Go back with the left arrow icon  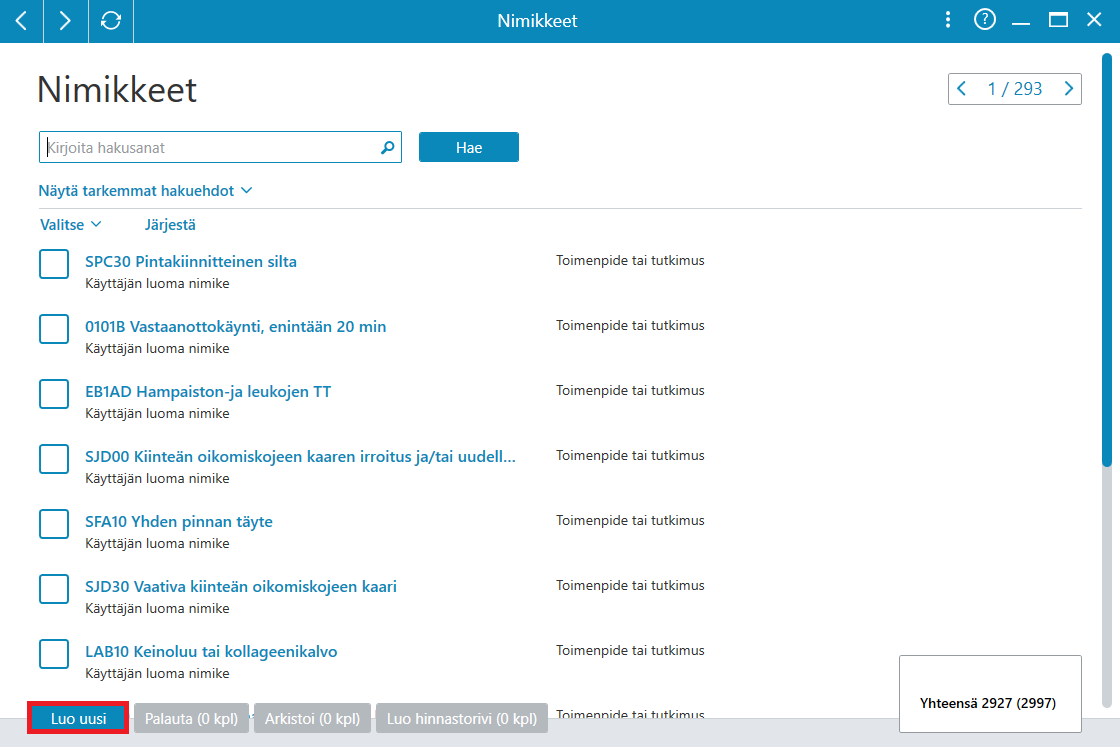[x=21, y=21]
